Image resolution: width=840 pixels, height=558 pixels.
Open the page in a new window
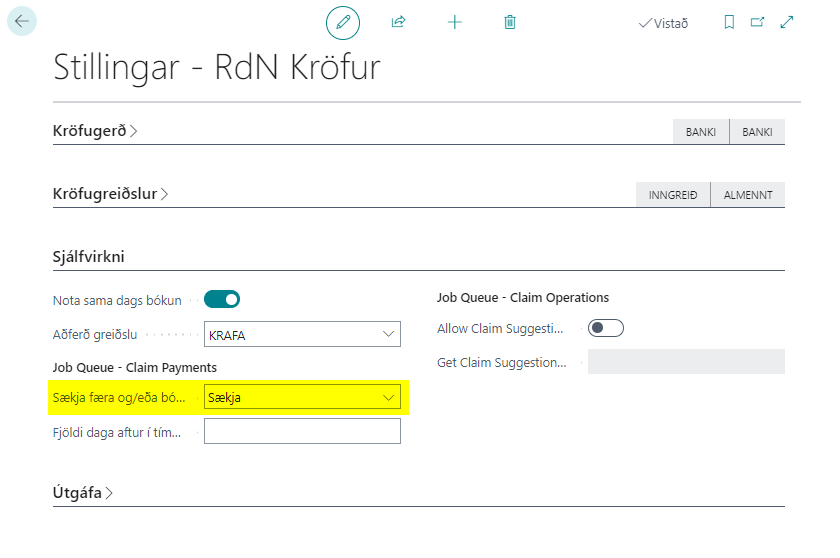[757, 22]
